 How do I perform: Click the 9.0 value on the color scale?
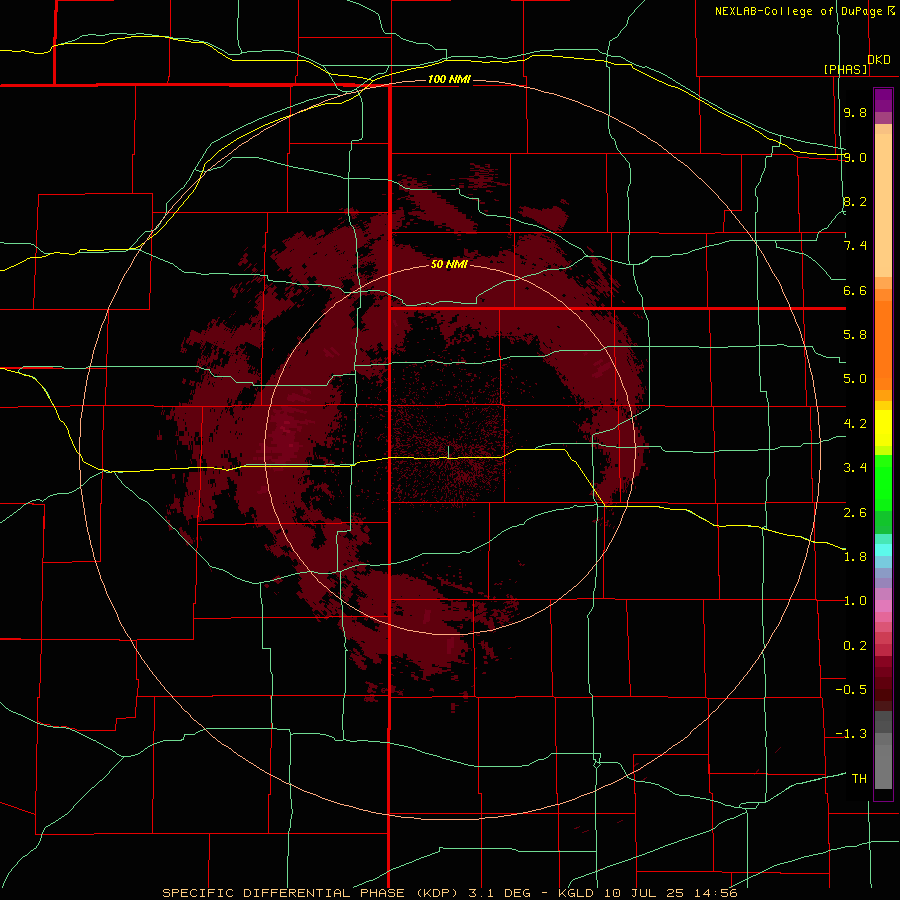(855, 157)
